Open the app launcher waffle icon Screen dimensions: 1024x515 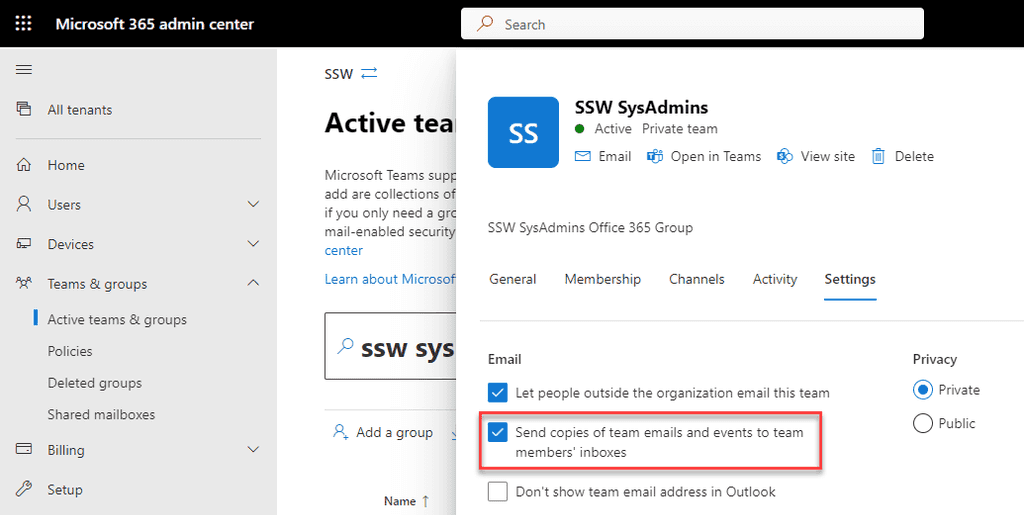click(x=23, y=24)
